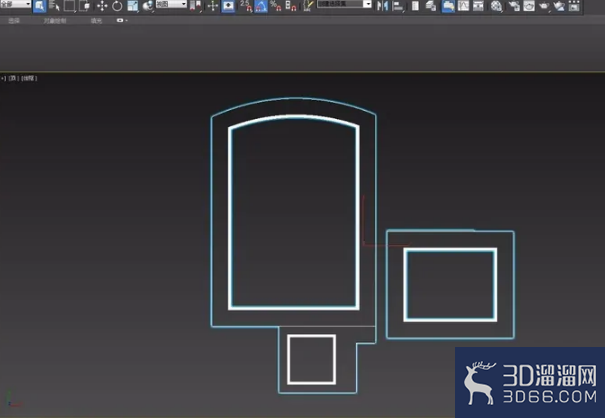Screen dimensions: 605x418
Task: Toggle the 2.5D Snaps button
Action: pyautogui.click(x=246, y=6)
